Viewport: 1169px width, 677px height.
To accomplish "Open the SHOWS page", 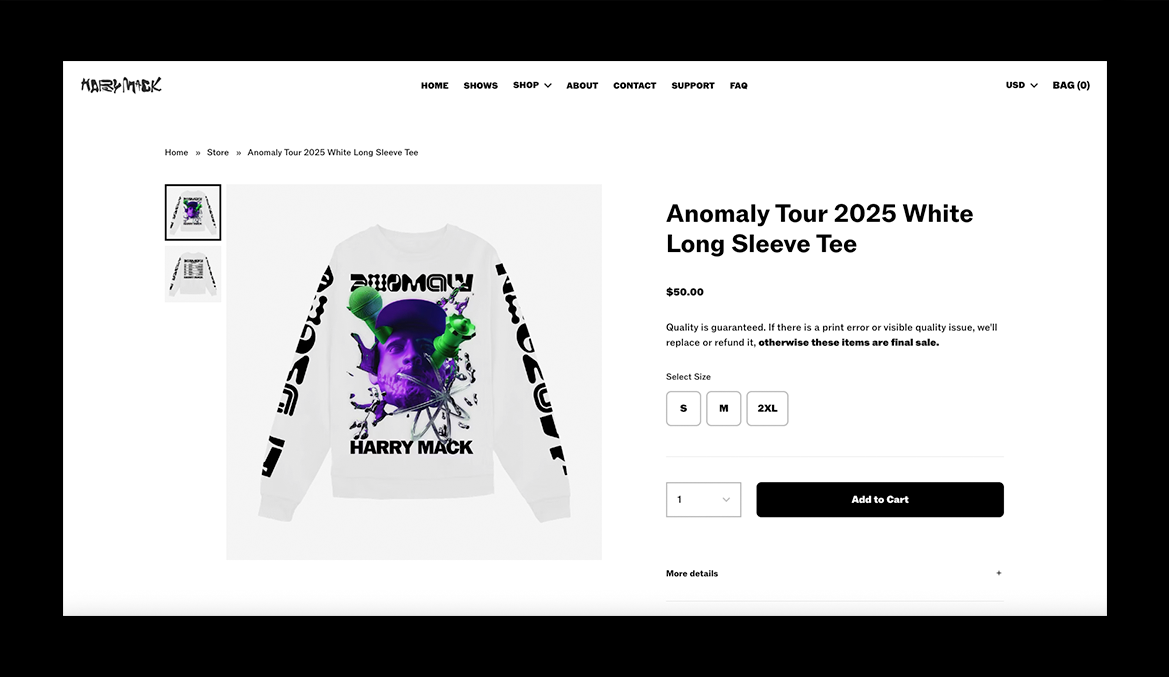I will point(480,86).
